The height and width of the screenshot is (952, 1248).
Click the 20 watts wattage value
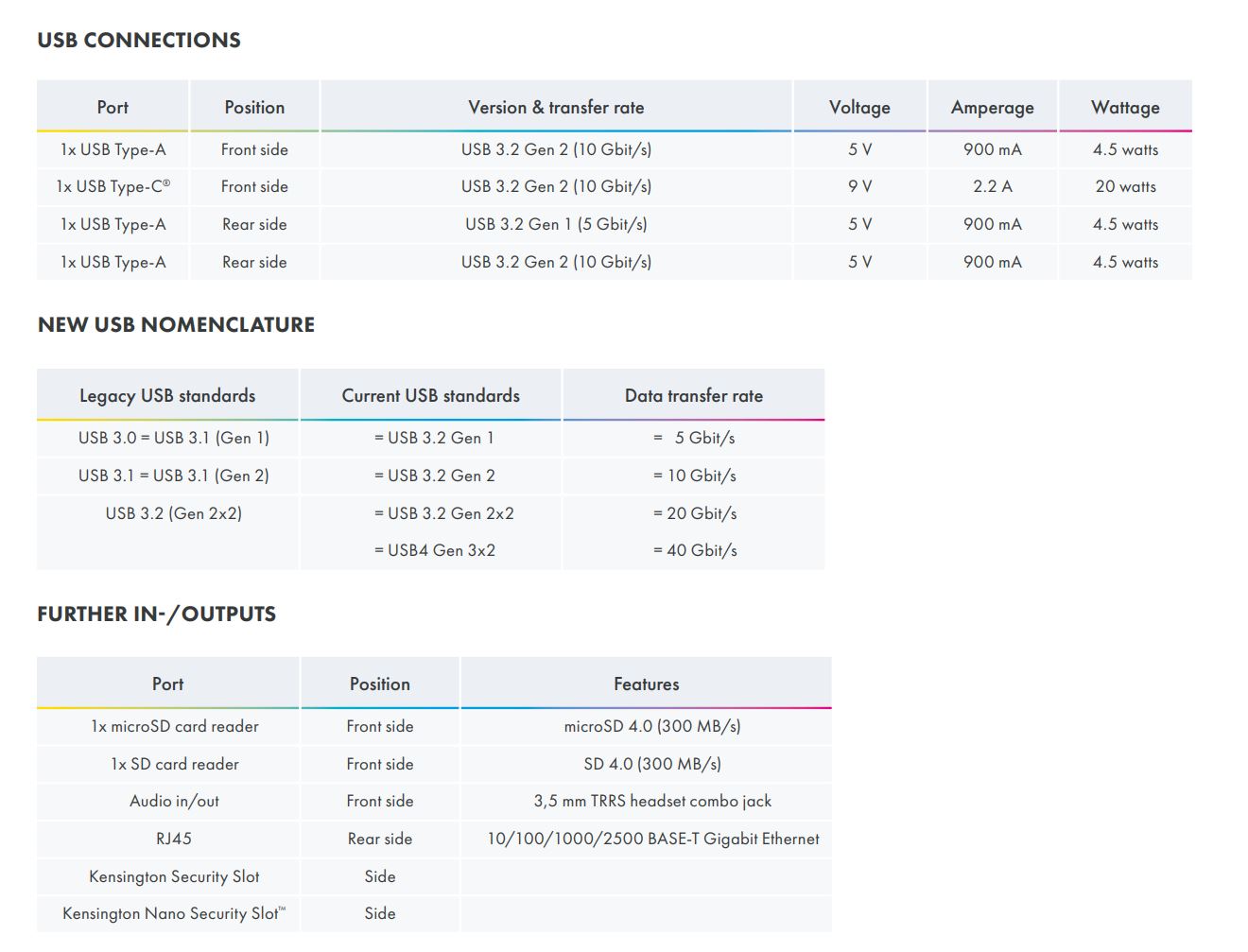(1125, 186)
